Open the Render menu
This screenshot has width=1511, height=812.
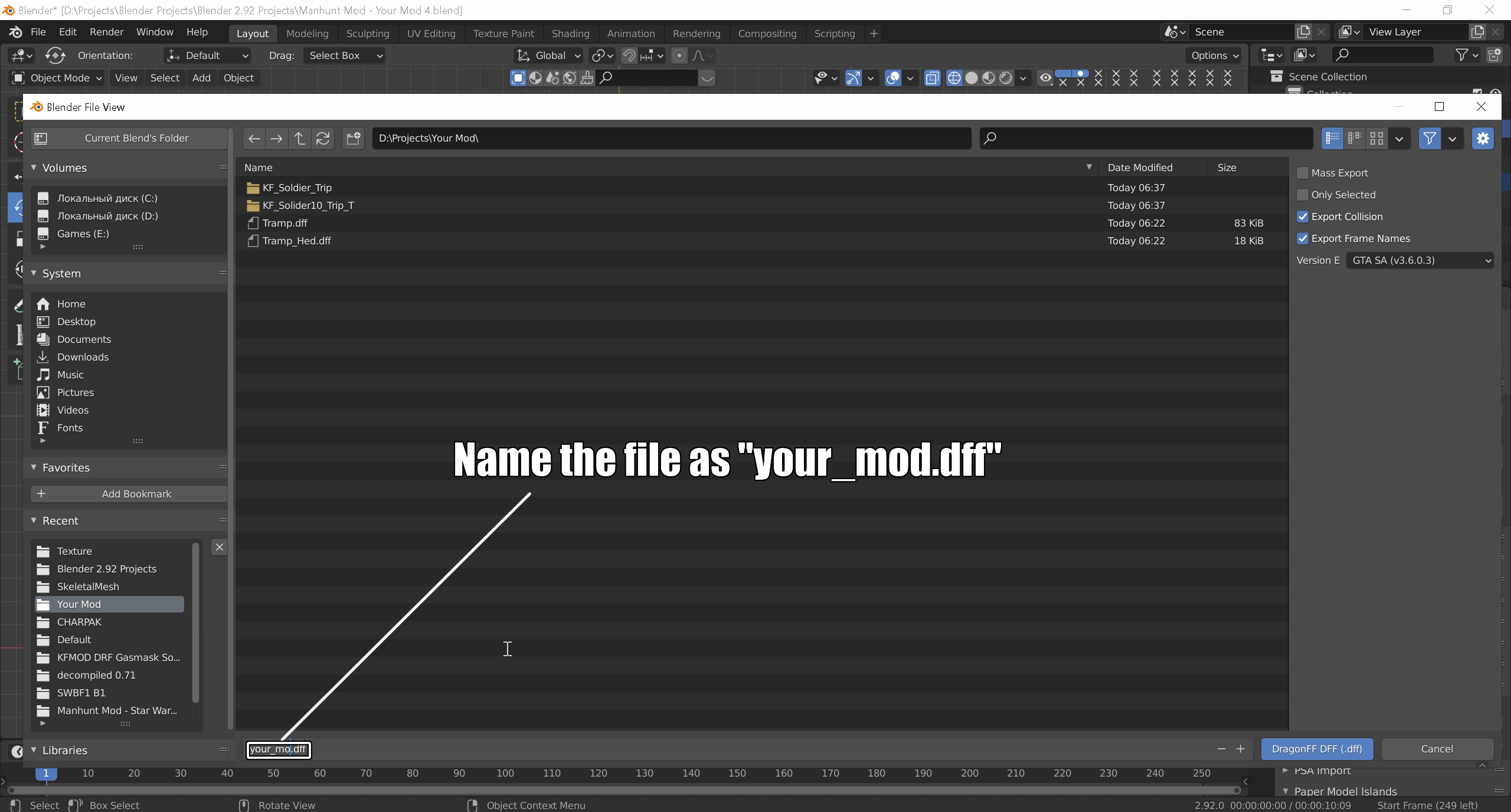click(106, 32)
